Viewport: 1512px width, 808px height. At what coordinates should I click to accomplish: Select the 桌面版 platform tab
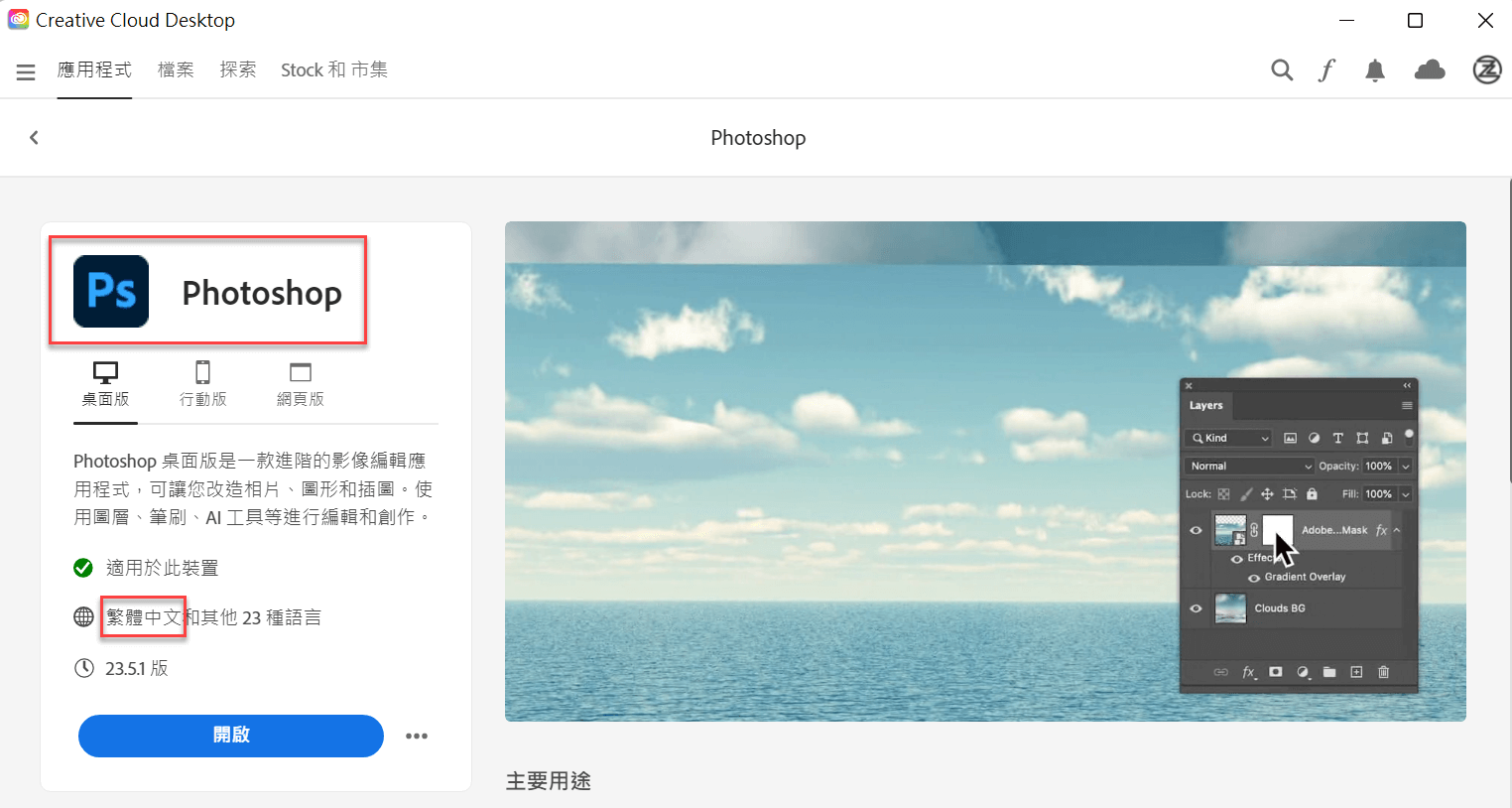click(105, 385)
